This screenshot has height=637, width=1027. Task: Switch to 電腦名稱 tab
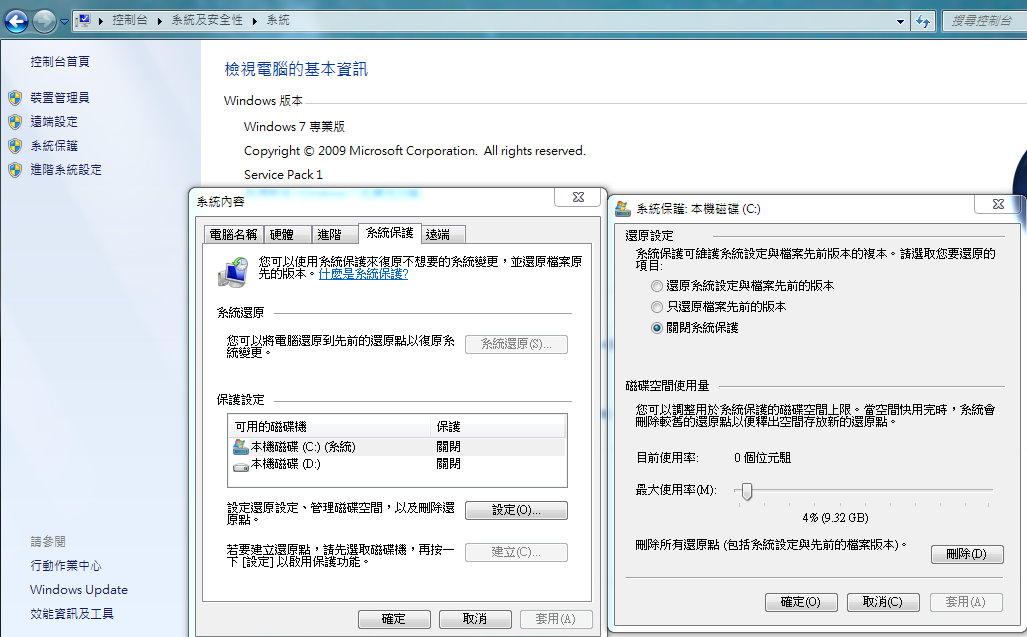(233, 234)
